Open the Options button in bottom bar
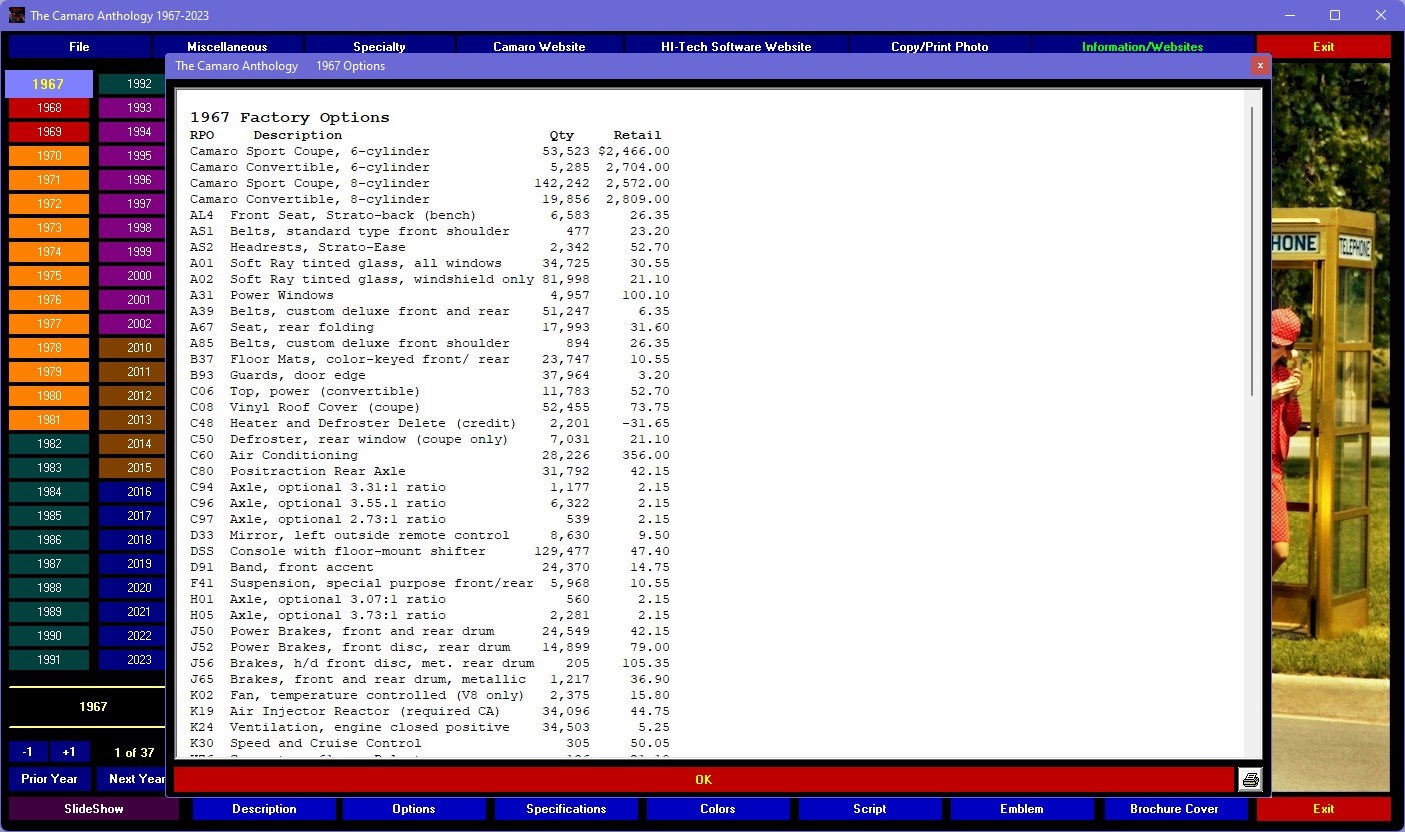 pos(414,809)
